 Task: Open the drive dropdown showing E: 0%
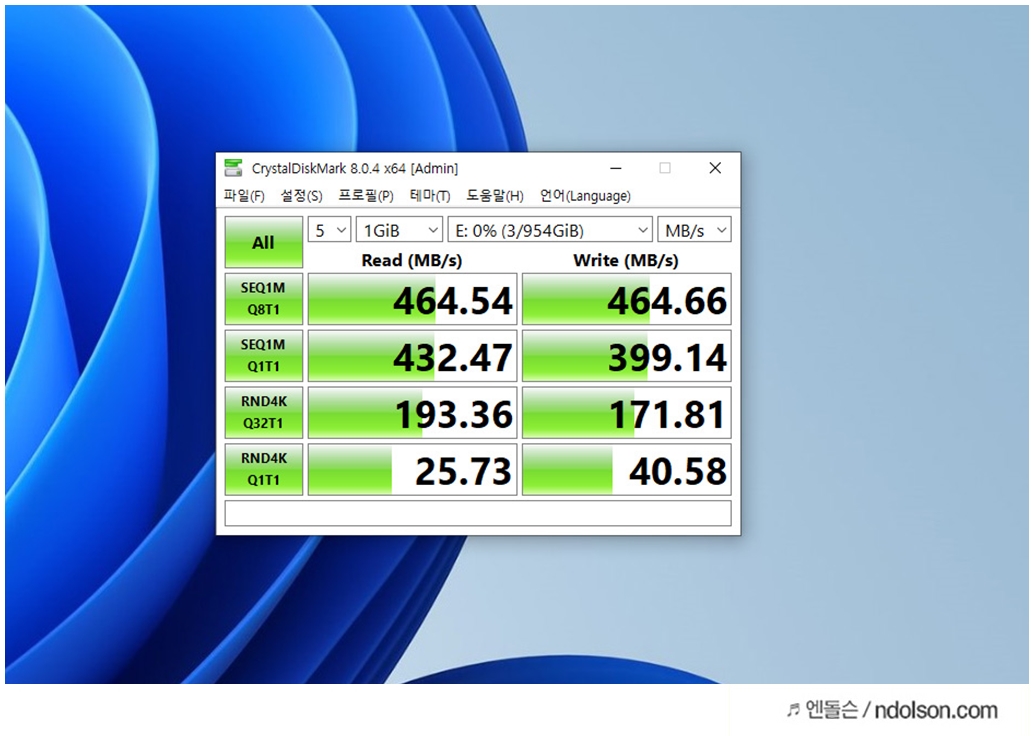coord(550,230)
